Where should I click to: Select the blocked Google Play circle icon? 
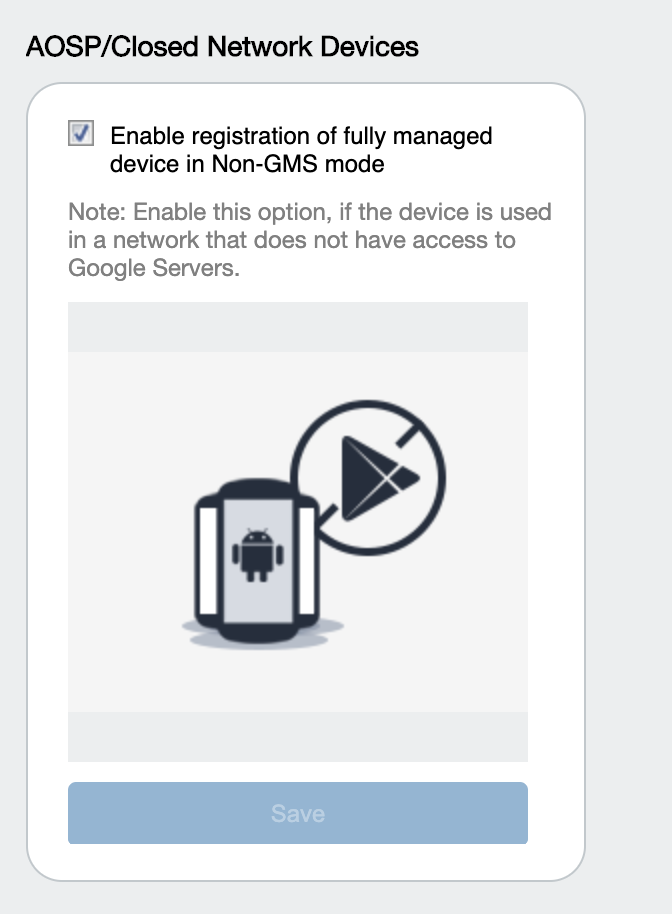tap(368, 477)
